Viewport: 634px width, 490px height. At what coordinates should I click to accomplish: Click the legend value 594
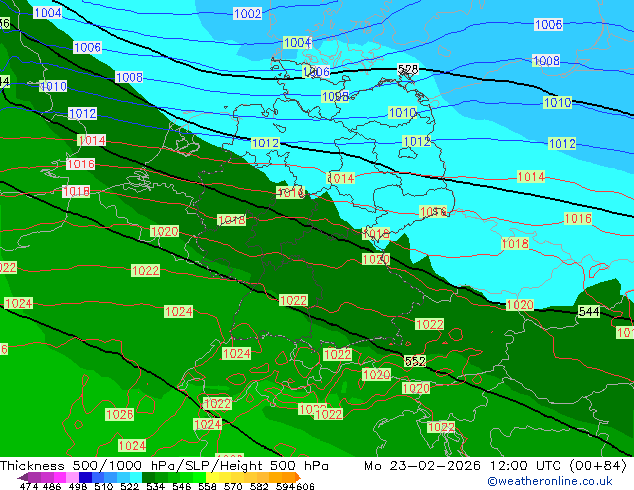click(x=285, y=486)
